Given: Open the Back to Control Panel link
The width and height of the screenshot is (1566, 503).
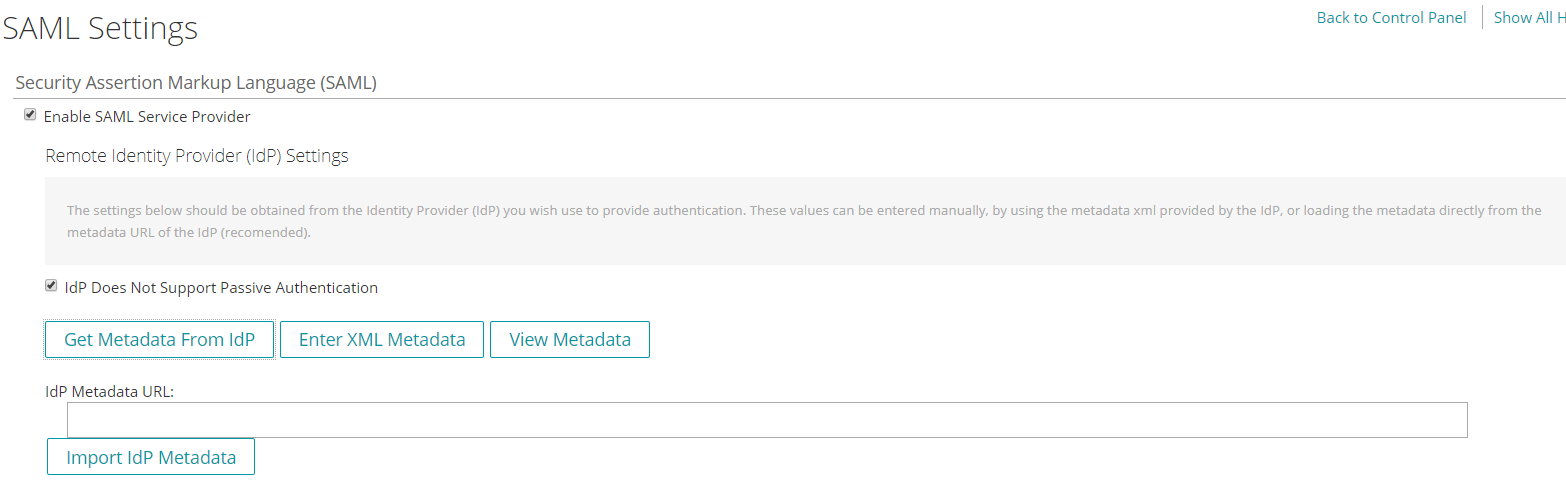Looking at the screenshot, I should click(1391, 18).
